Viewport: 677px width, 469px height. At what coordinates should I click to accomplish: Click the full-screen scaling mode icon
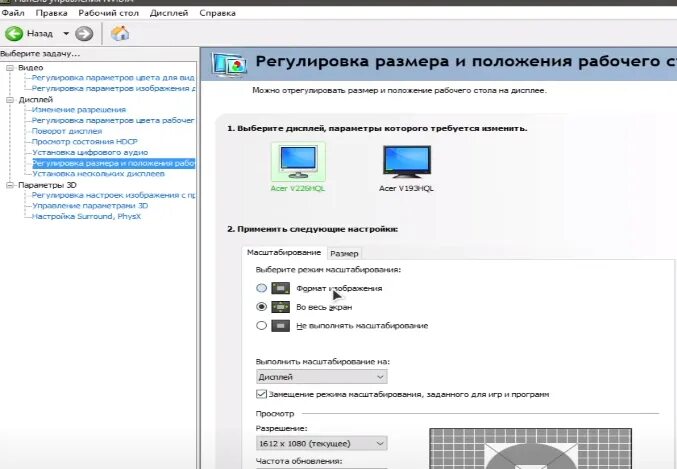pyautogui.click(x=280, y=307)
